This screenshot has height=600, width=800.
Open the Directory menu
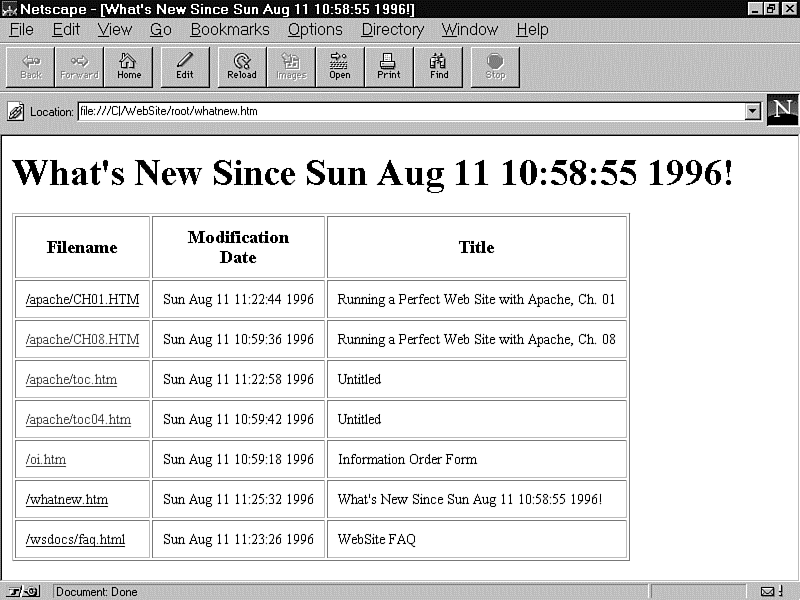coord(392,30)
